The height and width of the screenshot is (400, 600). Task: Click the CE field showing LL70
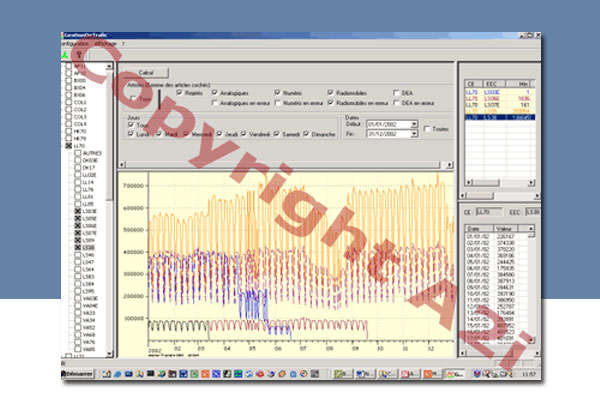(490, 212)
